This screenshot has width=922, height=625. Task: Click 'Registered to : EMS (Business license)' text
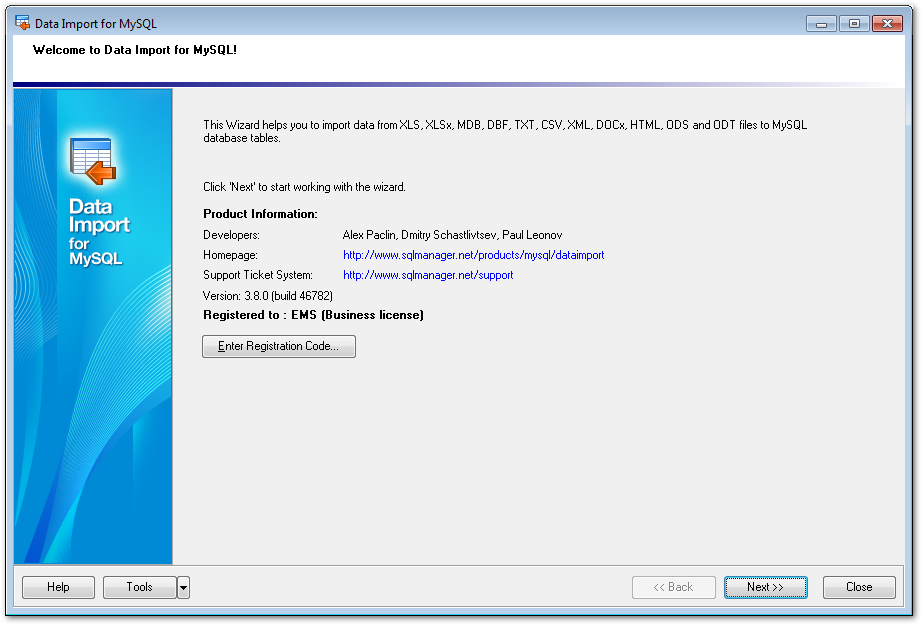point(313,315)
